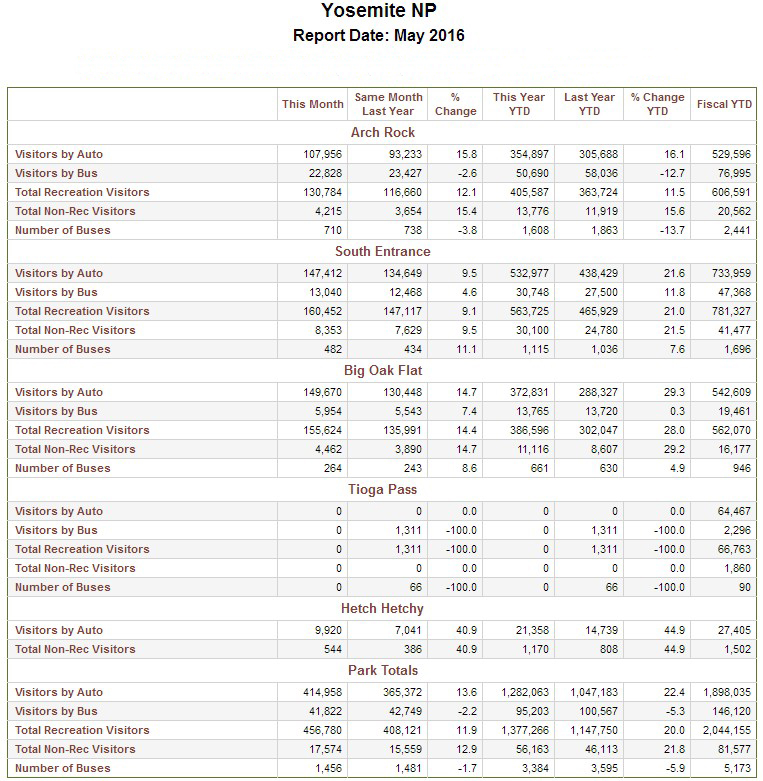Click Hetch Hetchy YTD value 21,358
The image size is (763, 781).
tap(532, 631)
